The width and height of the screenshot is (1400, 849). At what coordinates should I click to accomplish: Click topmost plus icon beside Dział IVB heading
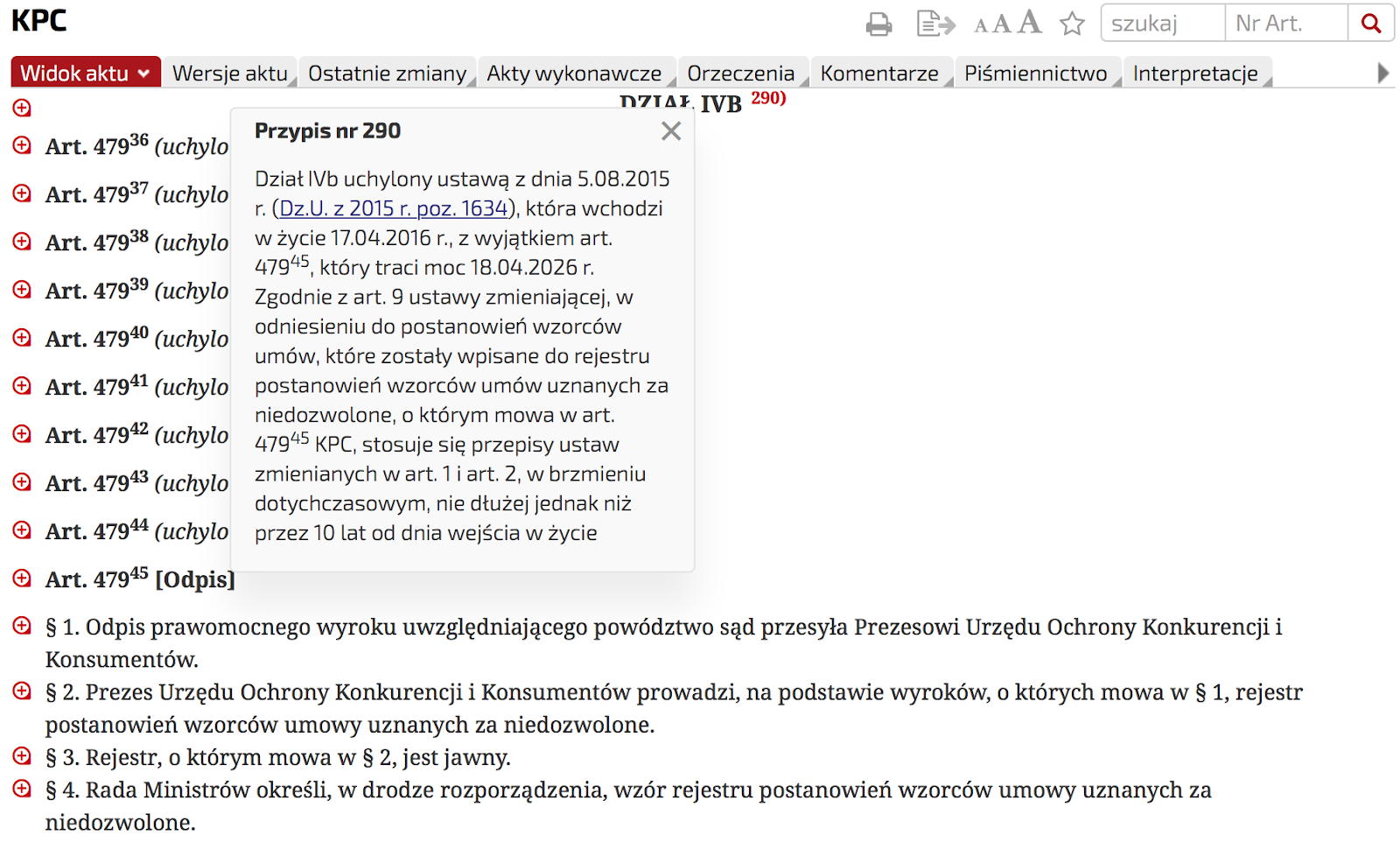[22, 108]
